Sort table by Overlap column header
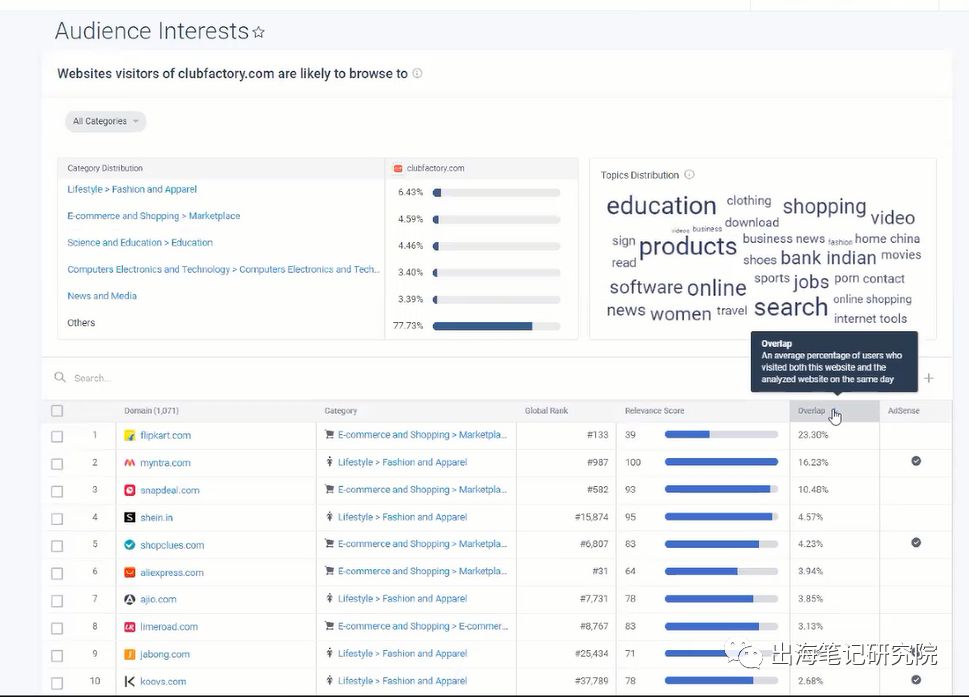Viewport: 969px width, 697px height. (812, 411)
